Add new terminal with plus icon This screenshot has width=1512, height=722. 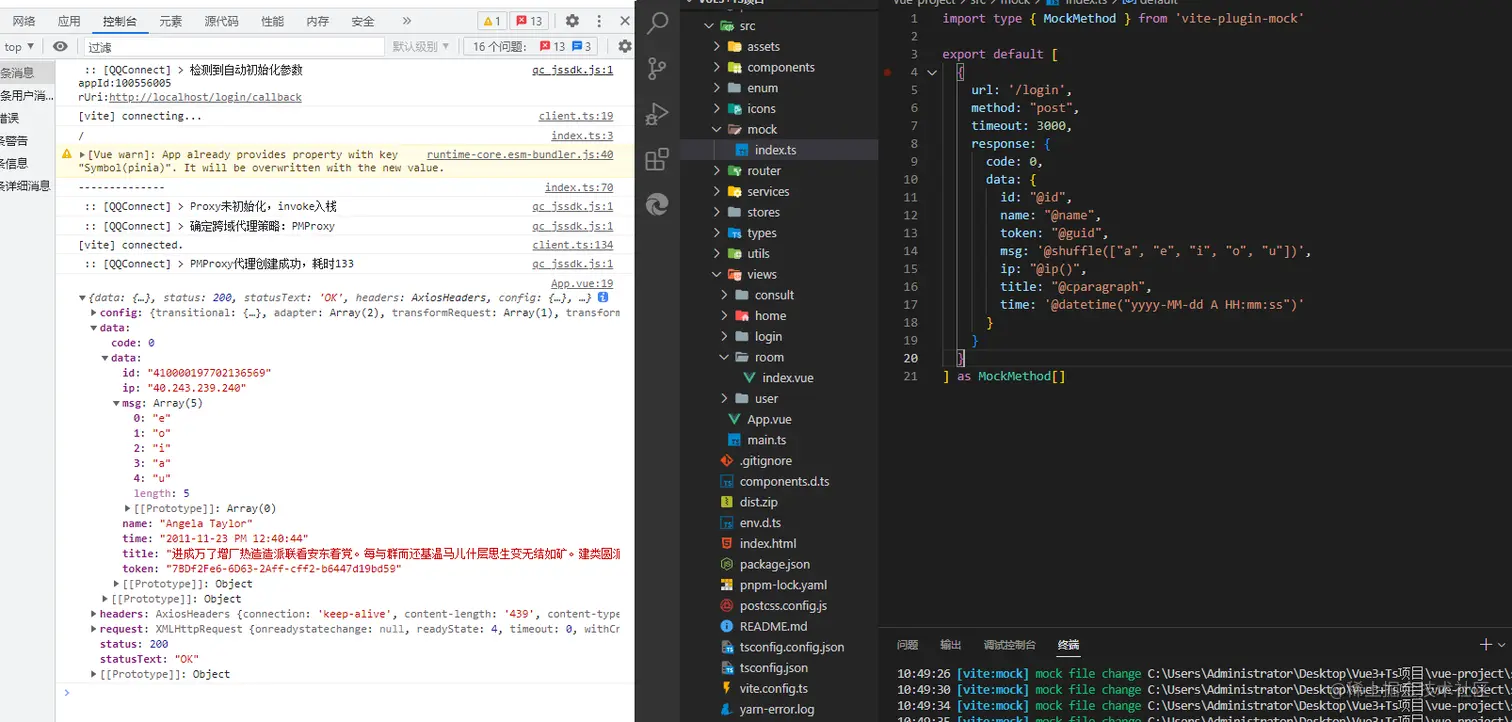(1485, 645)
